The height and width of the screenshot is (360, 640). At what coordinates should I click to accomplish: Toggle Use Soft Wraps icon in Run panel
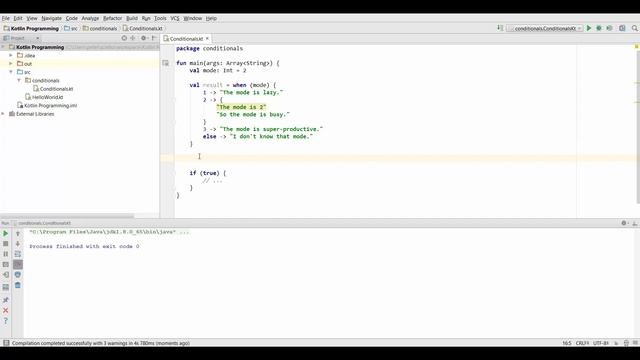click(18, 254)
